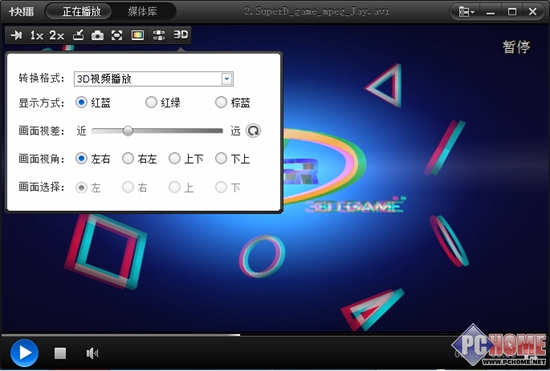The height and width of the screenshot is (371, 550).
Task: Toggle the 3D settings button
Action: (181, 35)
